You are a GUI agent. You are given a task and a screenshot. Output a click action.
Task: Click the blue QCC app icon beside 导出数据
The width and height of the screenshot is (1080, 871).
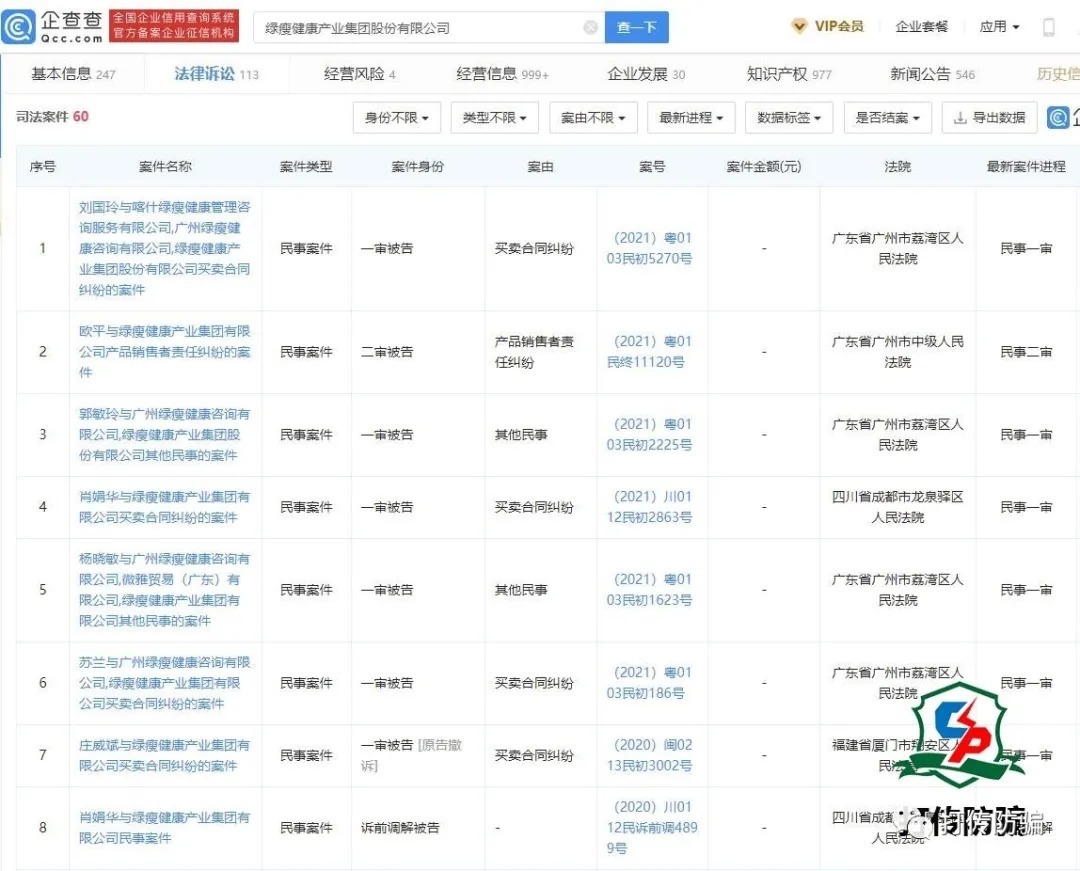1058,117
